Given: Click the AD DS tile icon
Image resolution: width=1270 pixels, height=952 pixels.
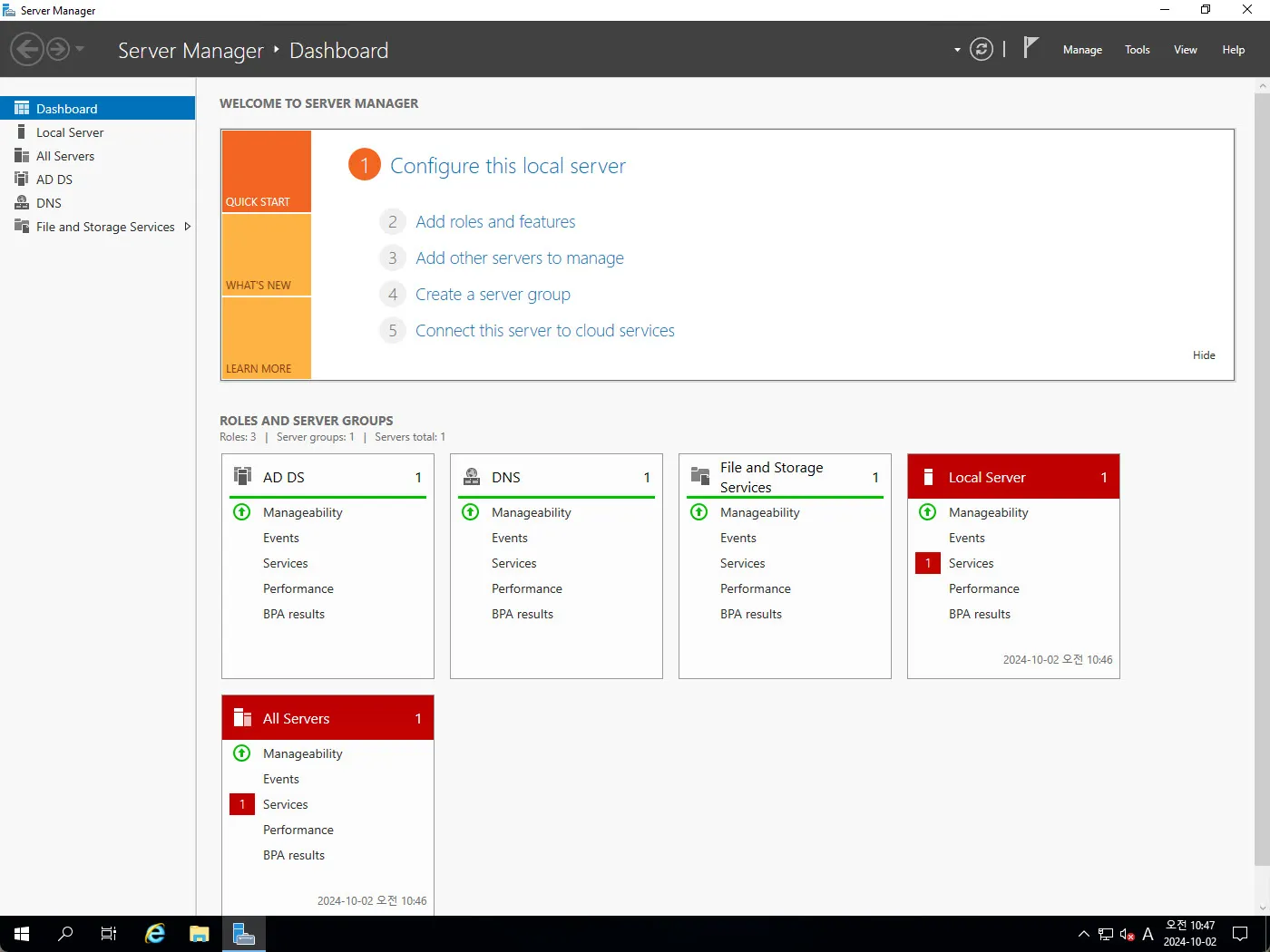Looking at the screenshot, I should point(242,477).
